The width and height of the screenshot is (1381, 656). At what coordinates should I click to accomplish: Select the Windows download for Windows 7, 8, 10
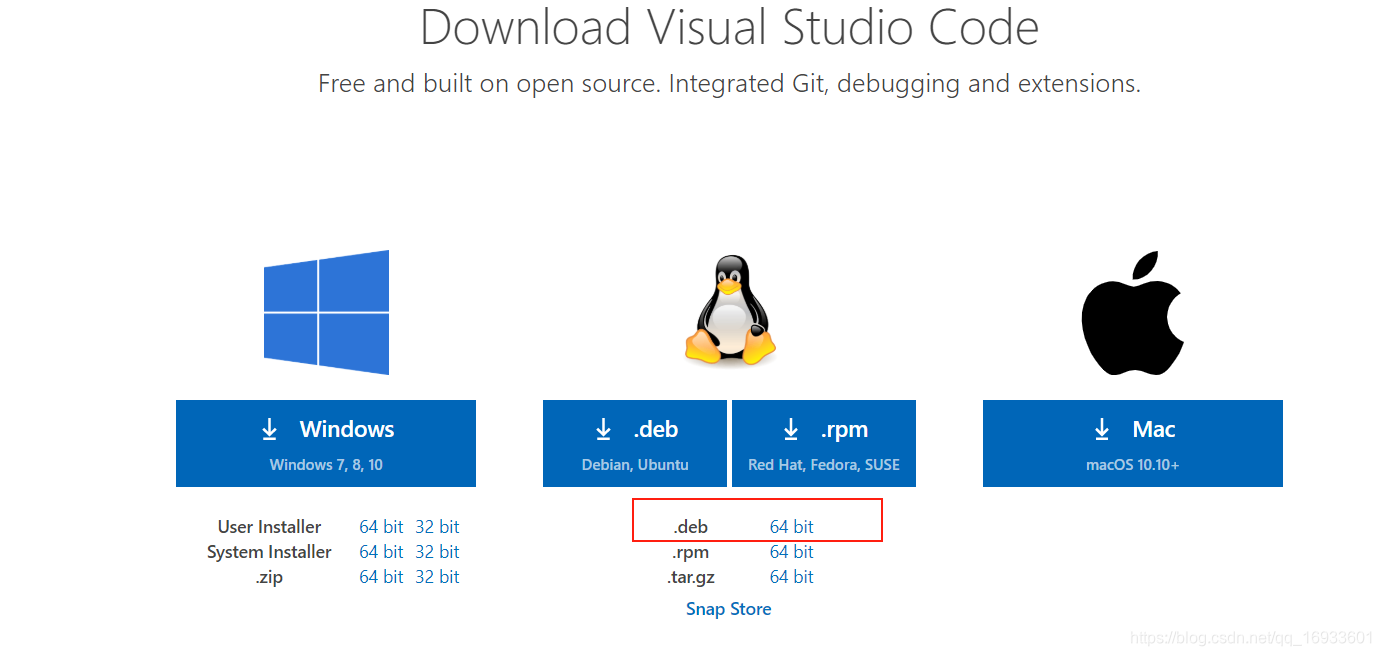(x=326, y=443)
